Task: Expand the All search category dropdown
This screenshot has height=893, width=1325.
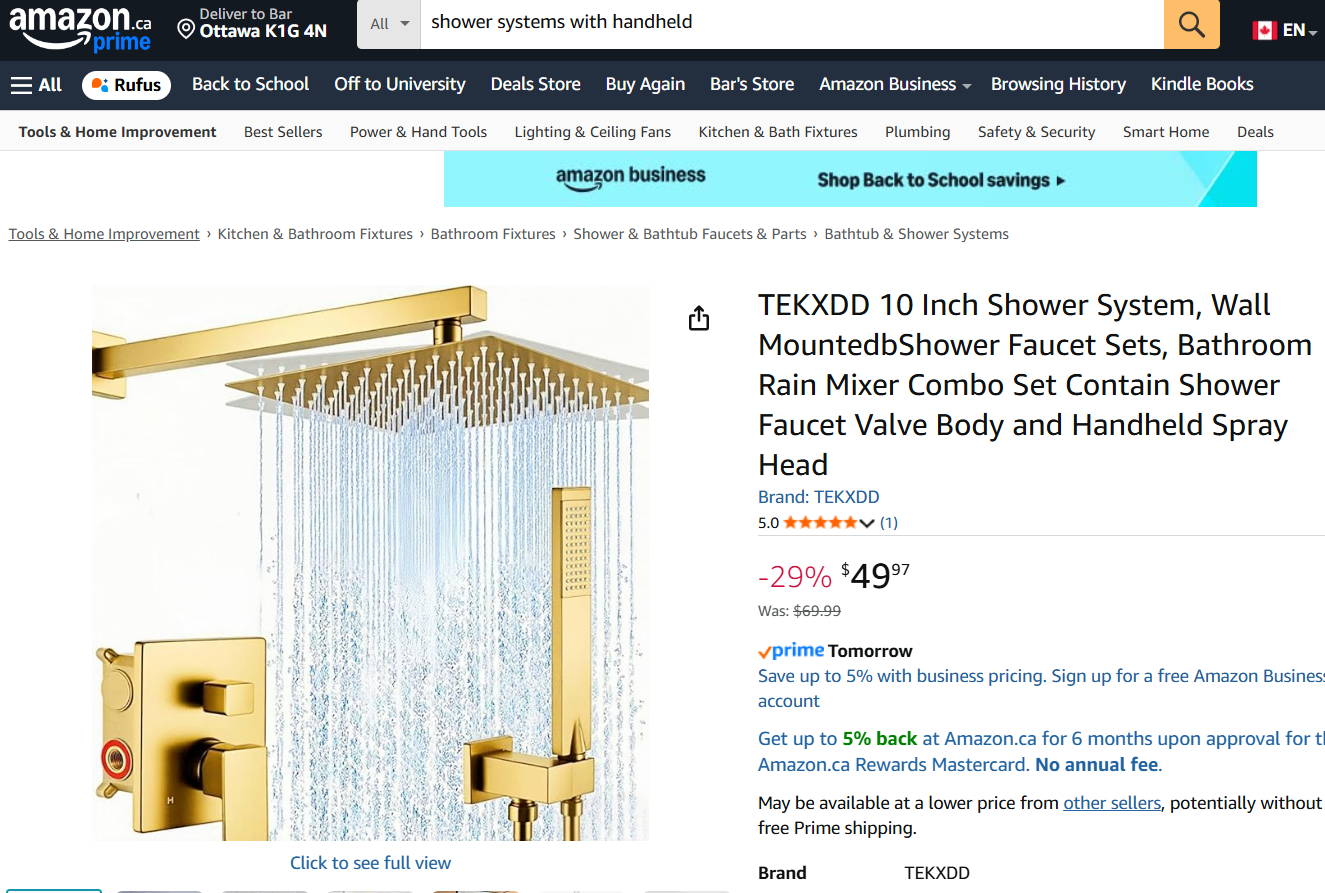Action: pyautogui.click(x=389, y=23)
